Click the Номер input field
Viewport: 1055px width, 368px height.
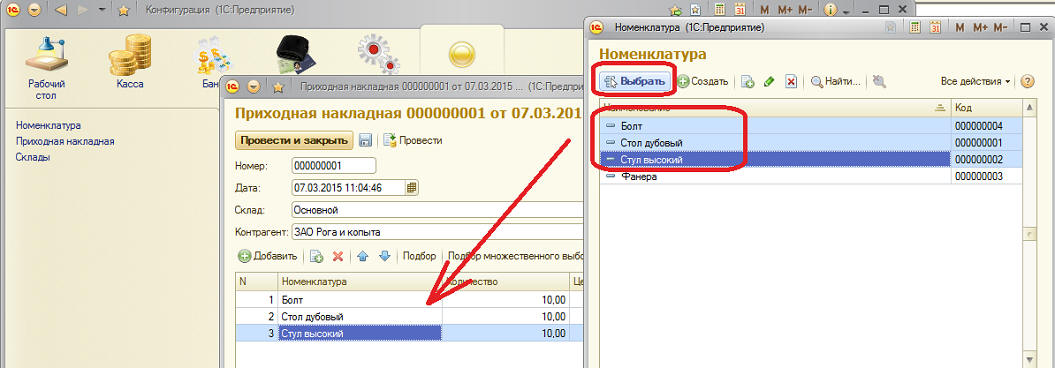[334, 165]
